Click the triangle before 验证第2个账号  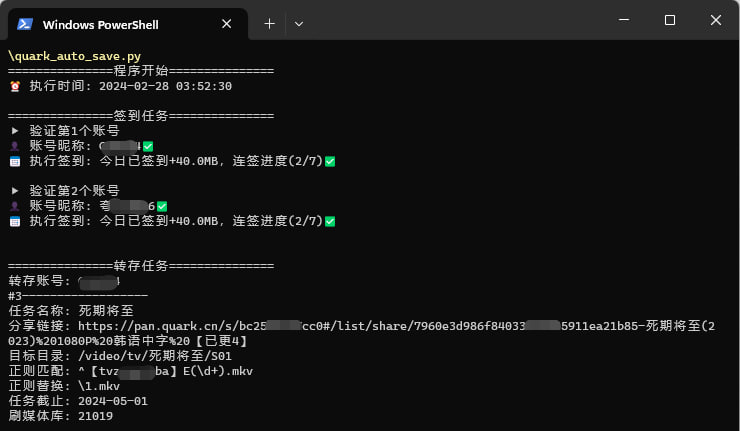coord(15,191)
